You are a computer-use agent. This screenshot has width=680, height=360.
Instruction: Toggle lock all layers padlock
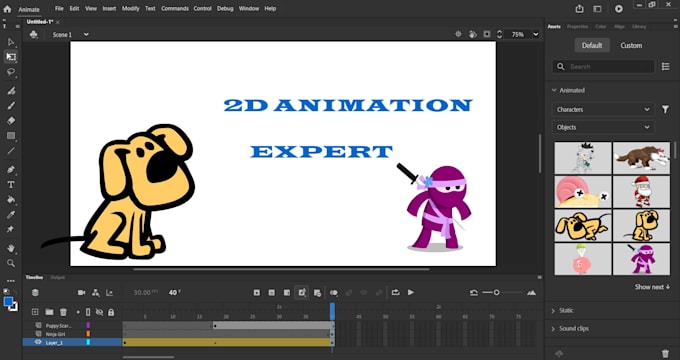tap(111, 312)
